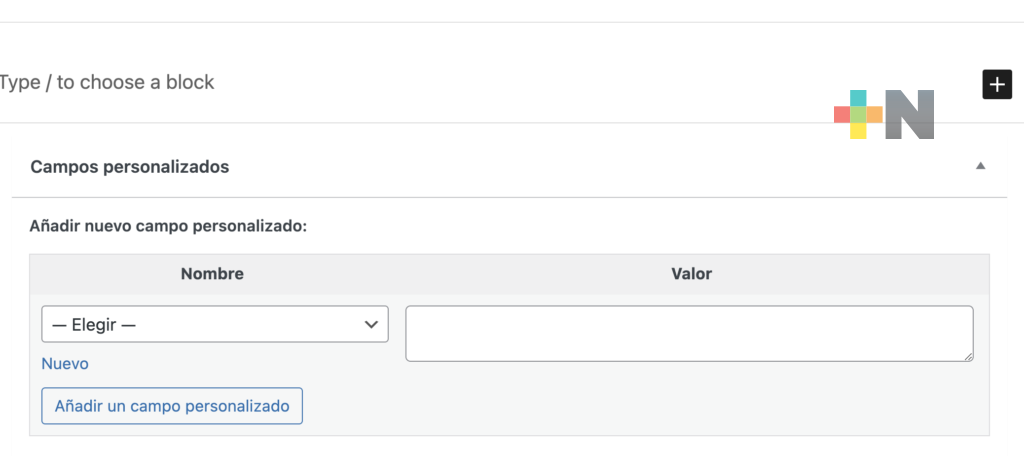Click the Type / to choose a block placeholder
The height and width of the screenshot is (456, 1024).
107,82
